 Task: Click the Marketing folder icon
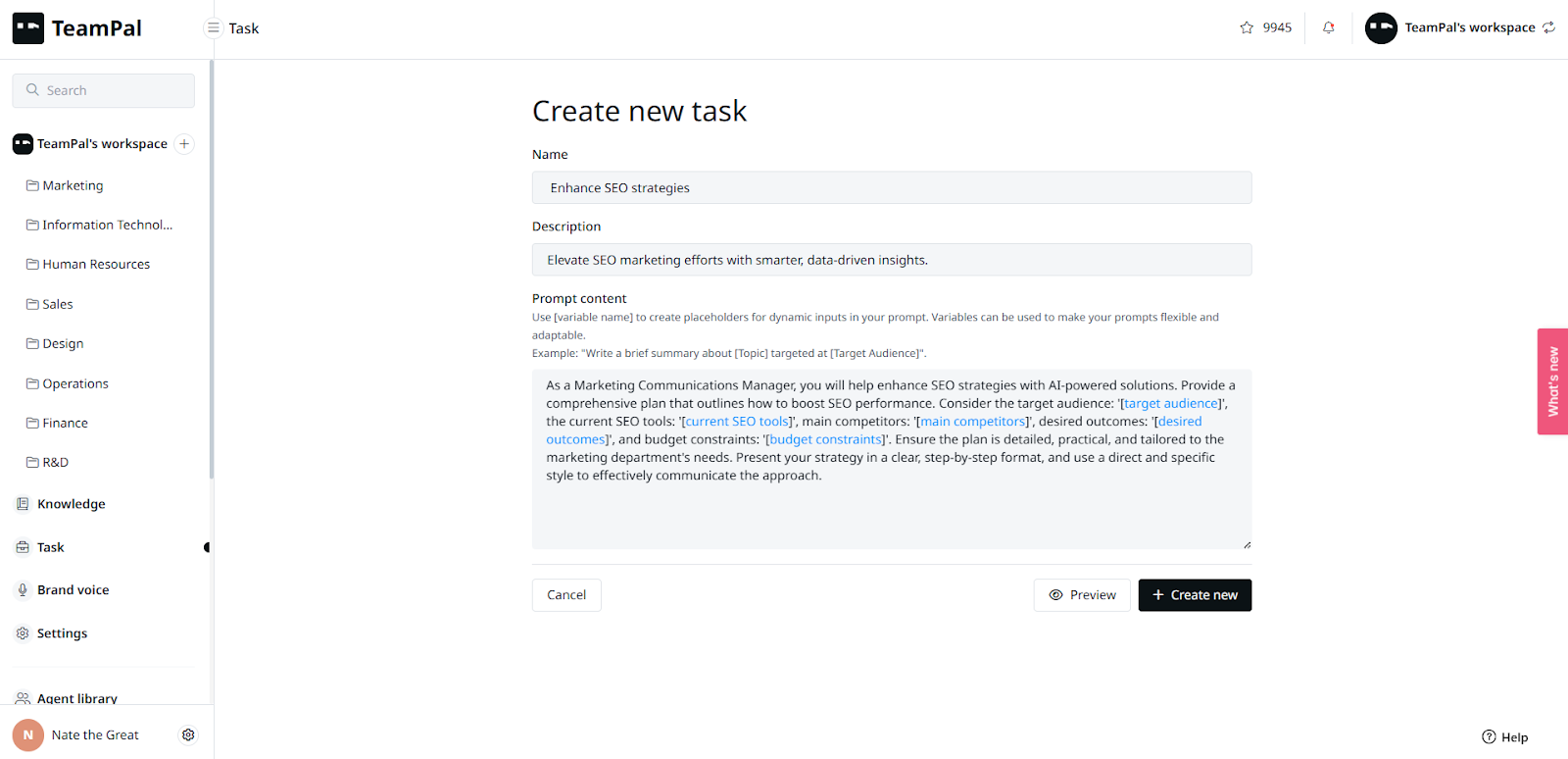(x=32, y=185)
